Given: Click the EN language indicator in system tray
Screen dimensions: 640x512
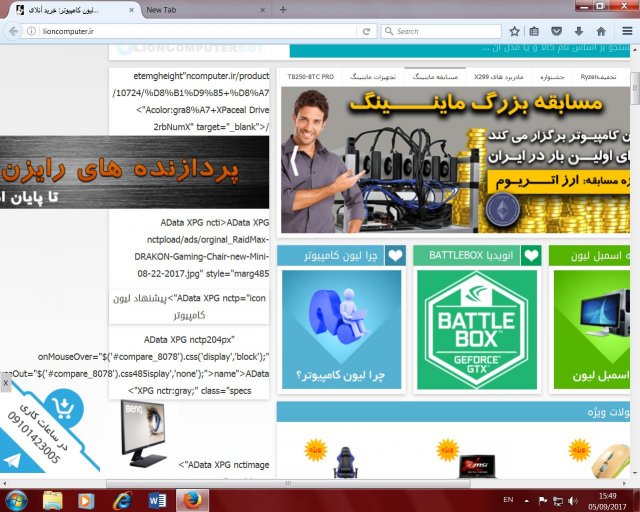Looking at the screenshot, I should (508, 499).
